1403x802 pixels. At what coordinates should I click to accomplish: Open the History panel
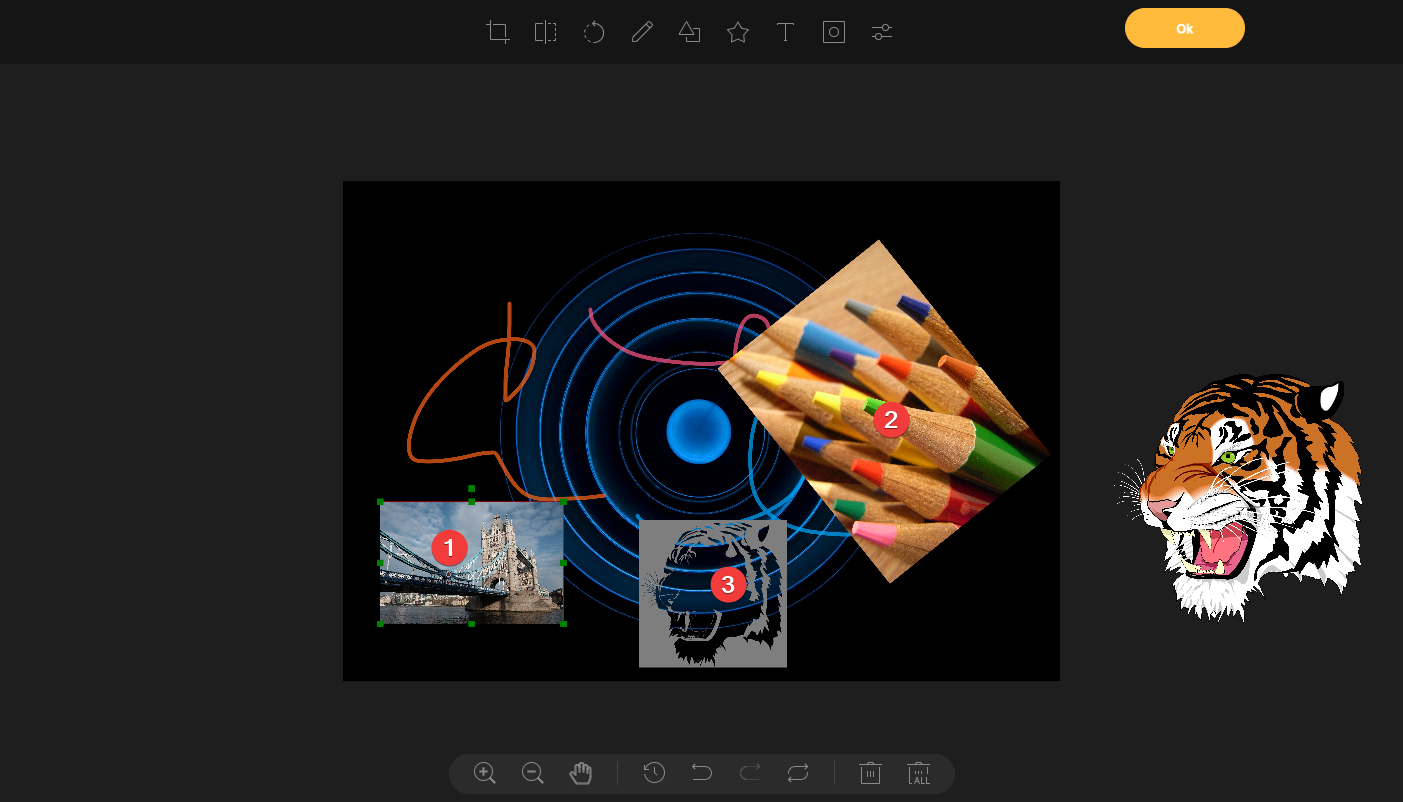click(653, 772)
